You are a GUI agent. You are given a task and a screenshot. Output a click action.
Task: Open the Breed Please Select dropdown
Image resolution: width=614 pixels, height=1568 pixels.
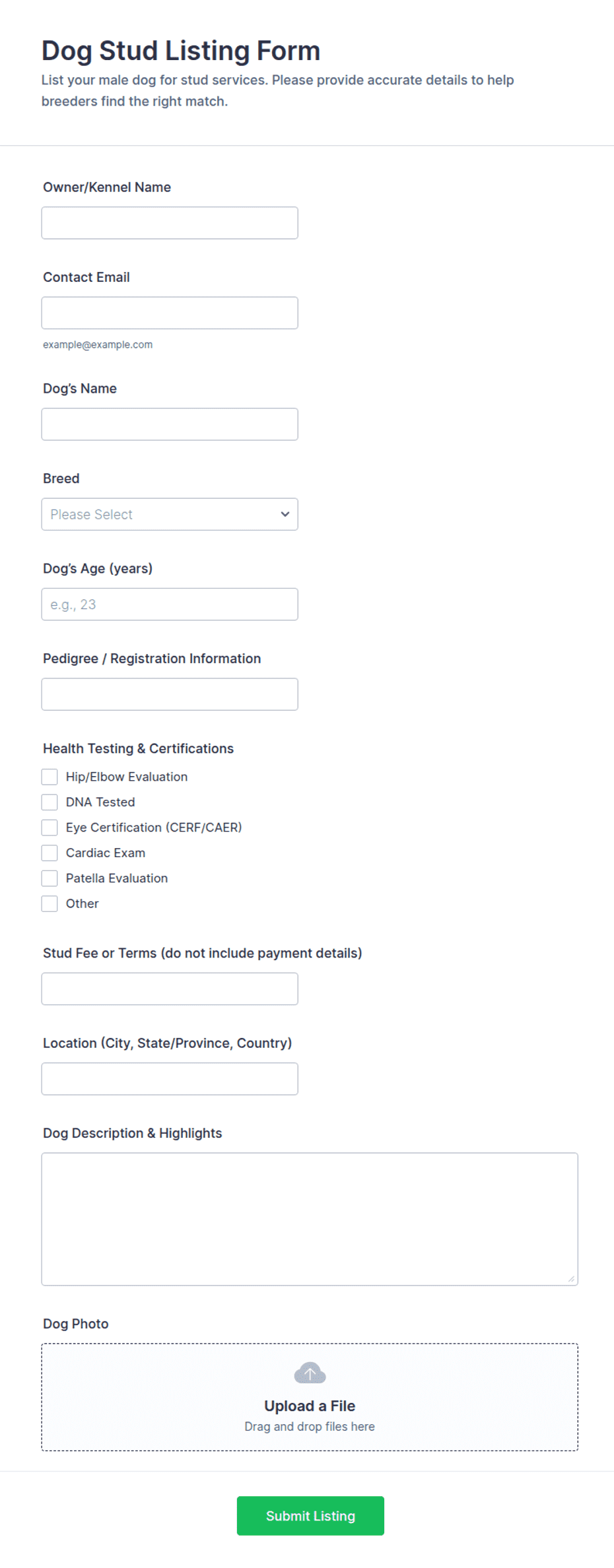point(170,514)
